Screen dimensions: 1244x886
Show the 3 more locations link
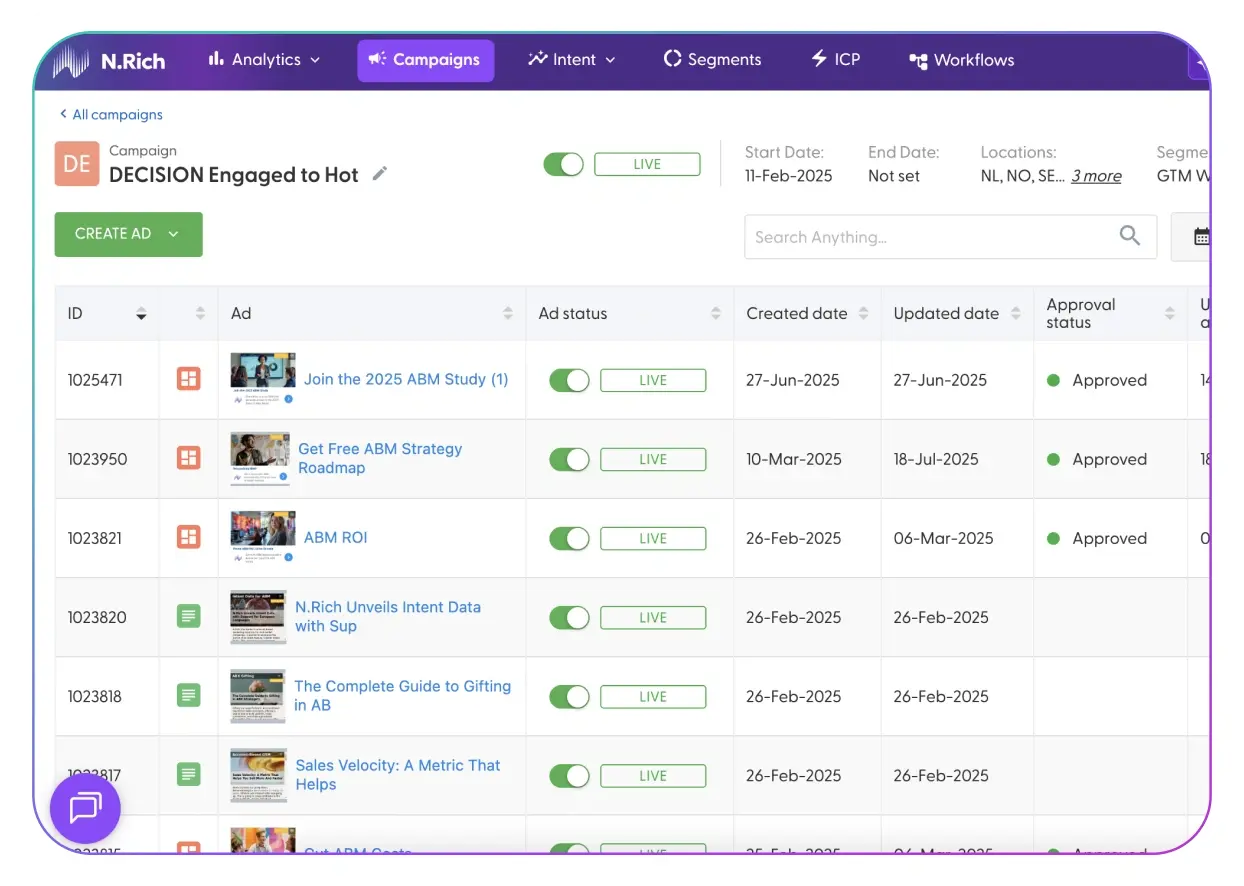1095,176
